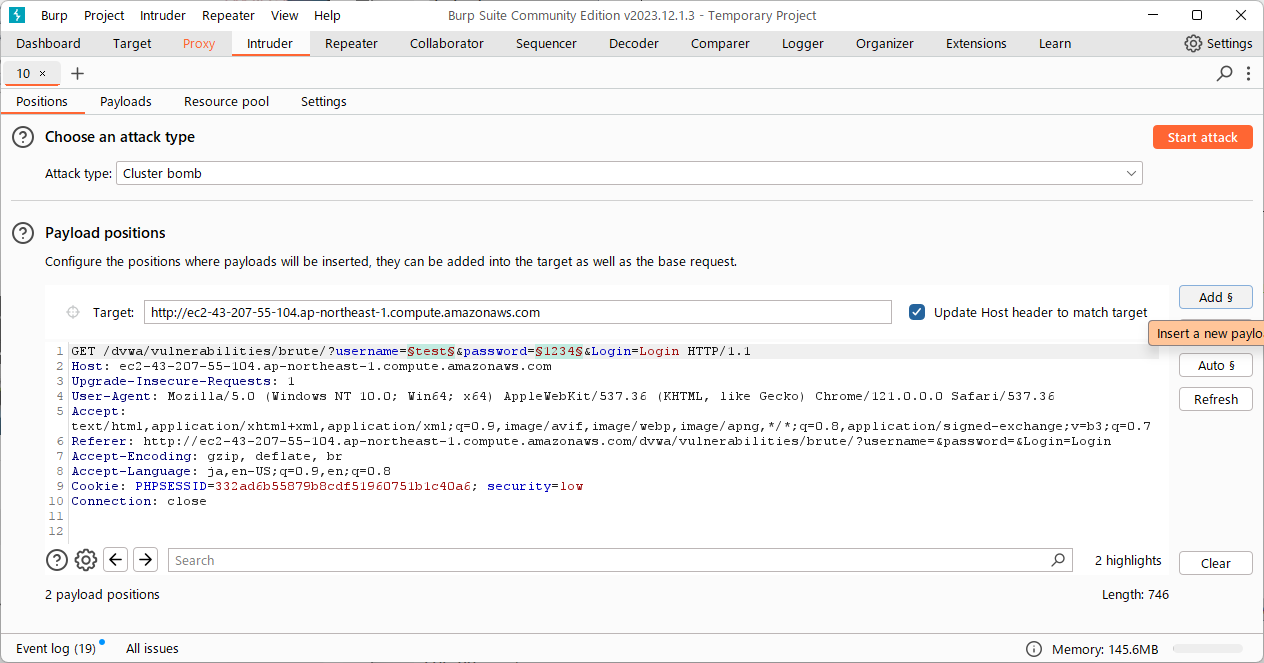The image size is (1264, 663).
Task: Click the Memory info icon
Action: coord(1035,649)
